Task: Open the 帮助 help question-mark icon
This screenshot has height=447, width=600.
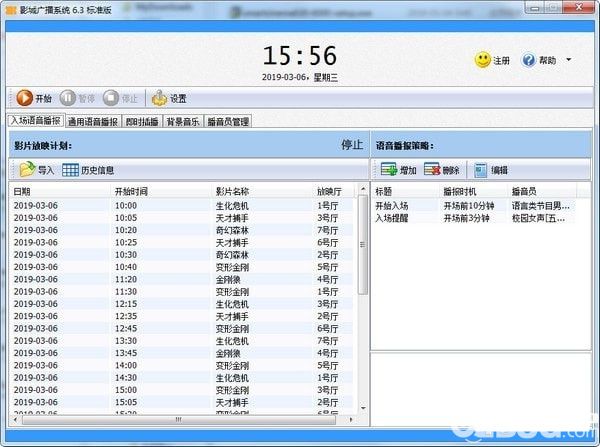Action: [528, 60]
